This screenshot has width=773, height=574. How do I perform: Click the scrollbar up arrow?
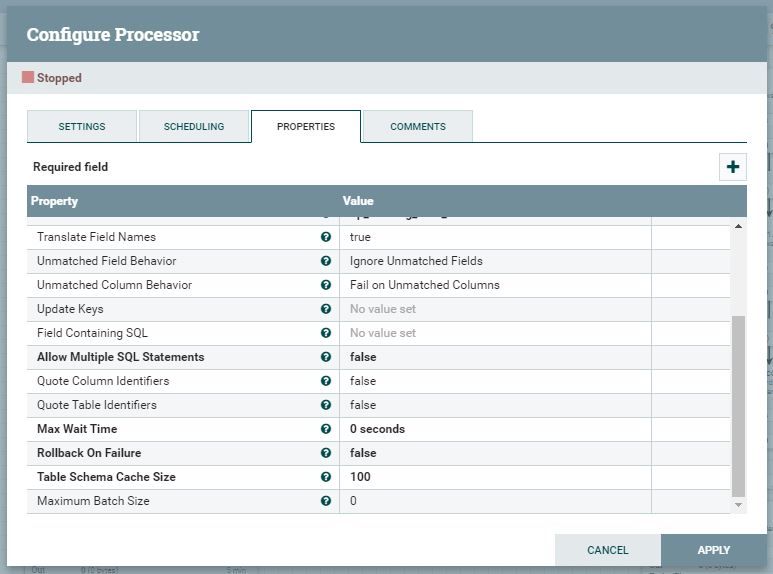coord(738,226)
